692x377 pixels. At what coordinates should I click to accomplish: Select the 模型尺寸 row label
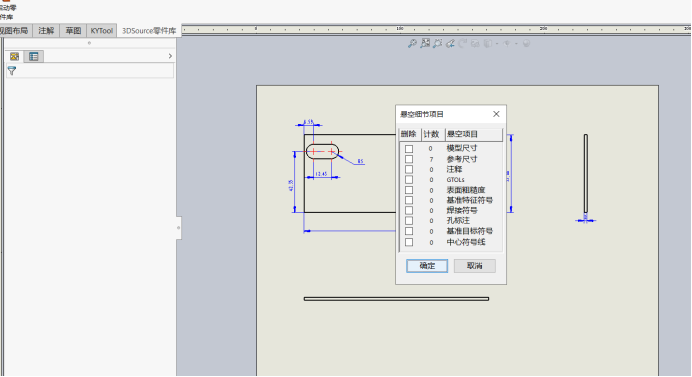[x=462, y=149]
